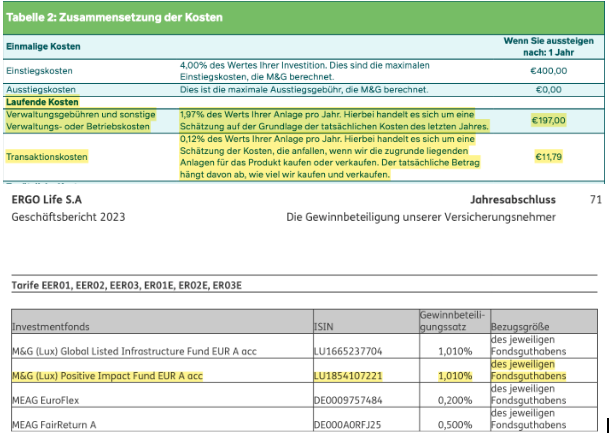This screenshot has height=433, width=609.
Task: Select the 'Einmalige Kosten' header cell
Action: [43, 46]
